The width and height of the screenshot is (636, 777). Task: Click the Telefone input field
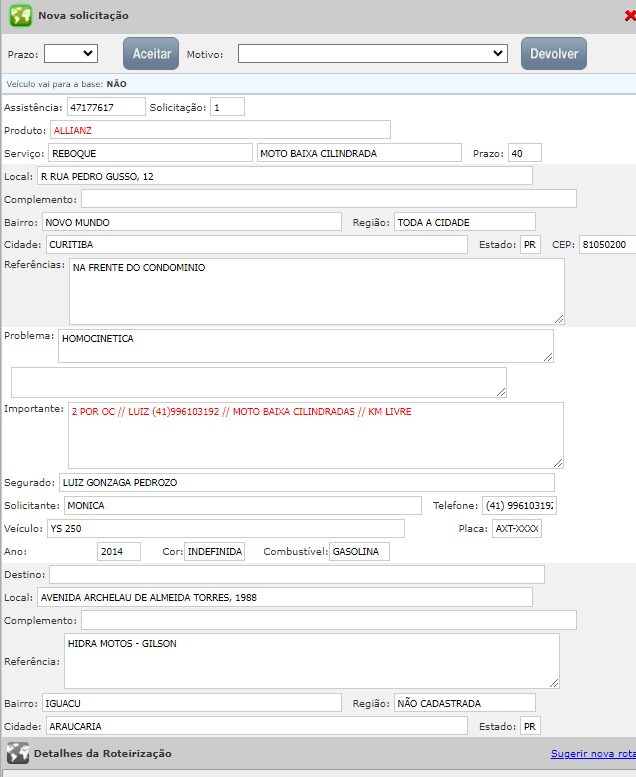(518, 506)
